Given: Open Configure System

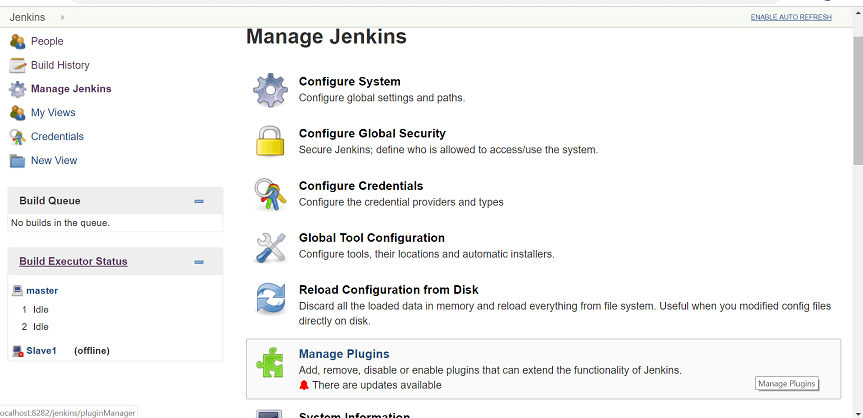Looking at the screenshot, I should coord(349,82).
